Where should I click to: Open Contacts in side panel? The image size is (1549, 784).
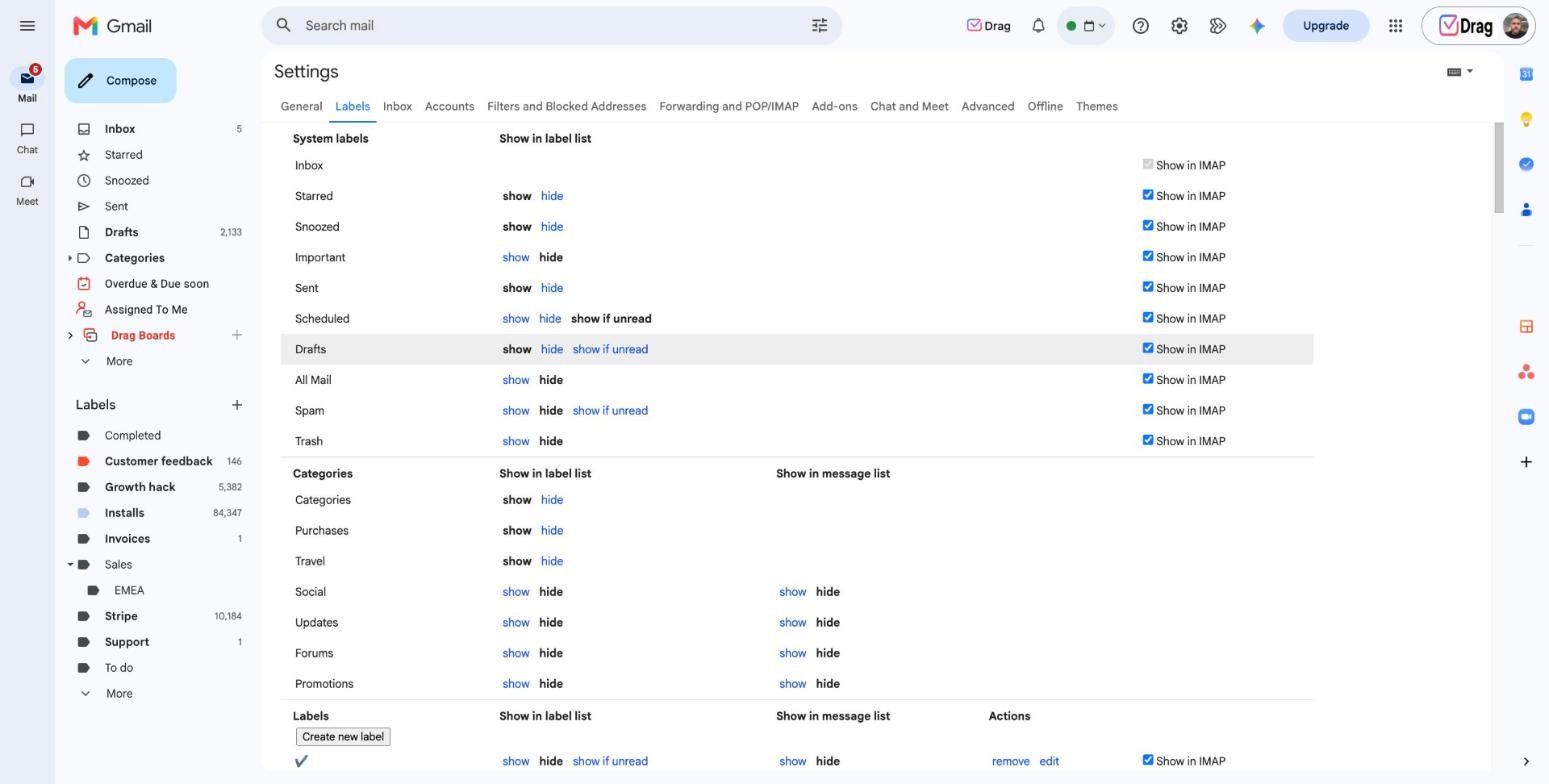click(1526, 210)
